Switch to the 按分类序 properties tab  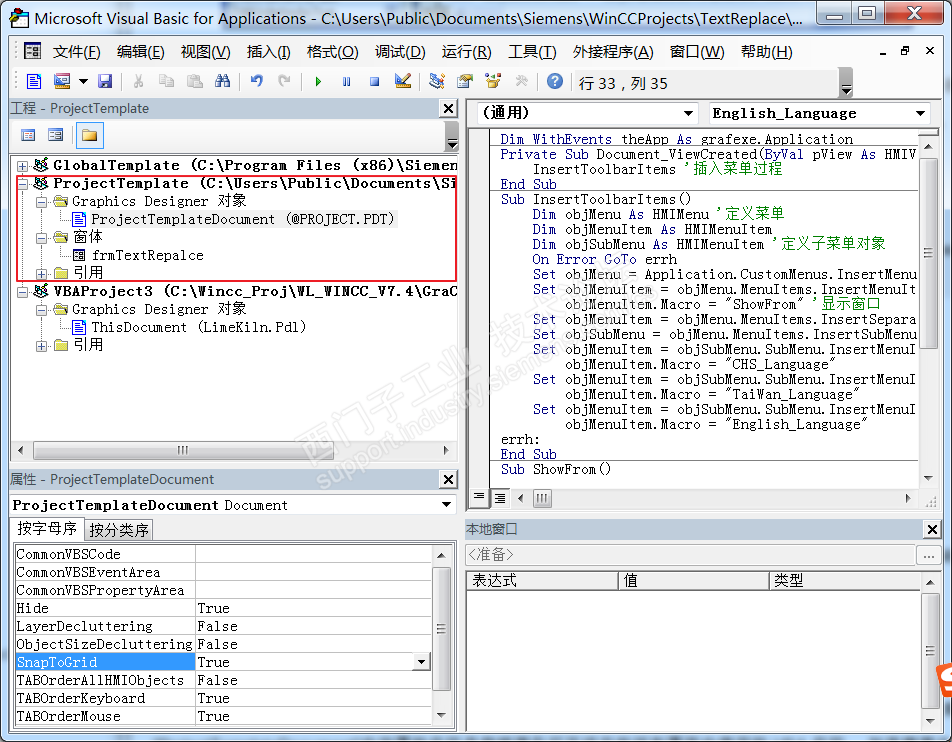(x=119, y=530)
